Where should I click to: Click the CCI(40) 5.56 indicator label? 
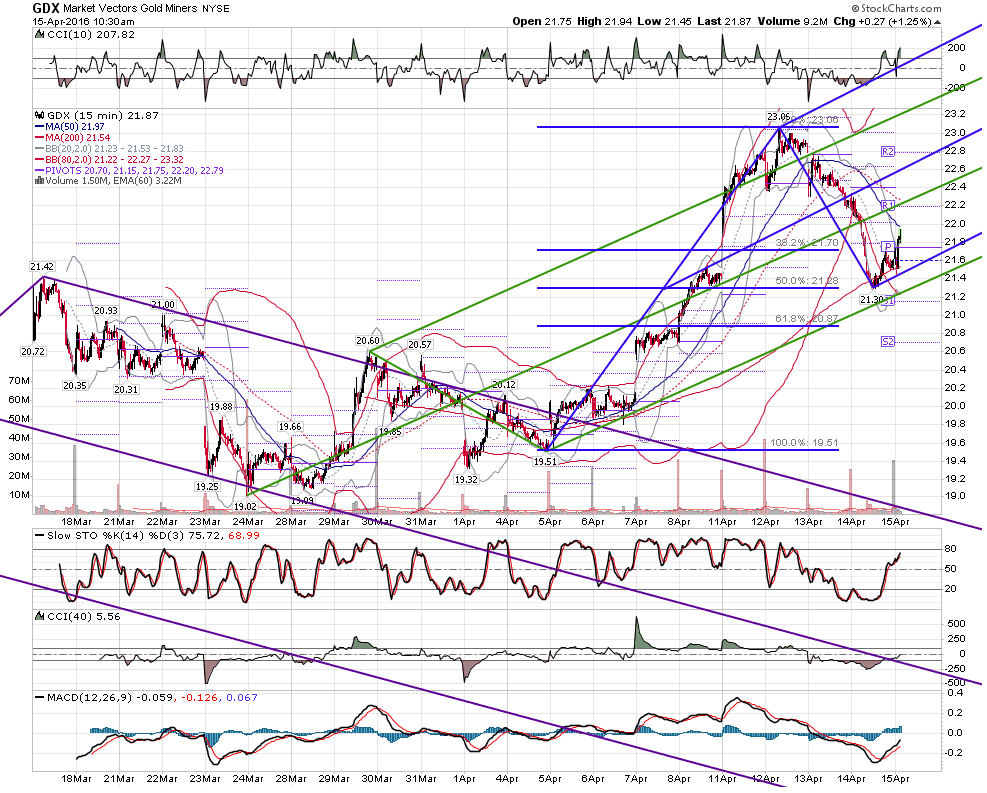pyautogui.click(x=84, y=617)
